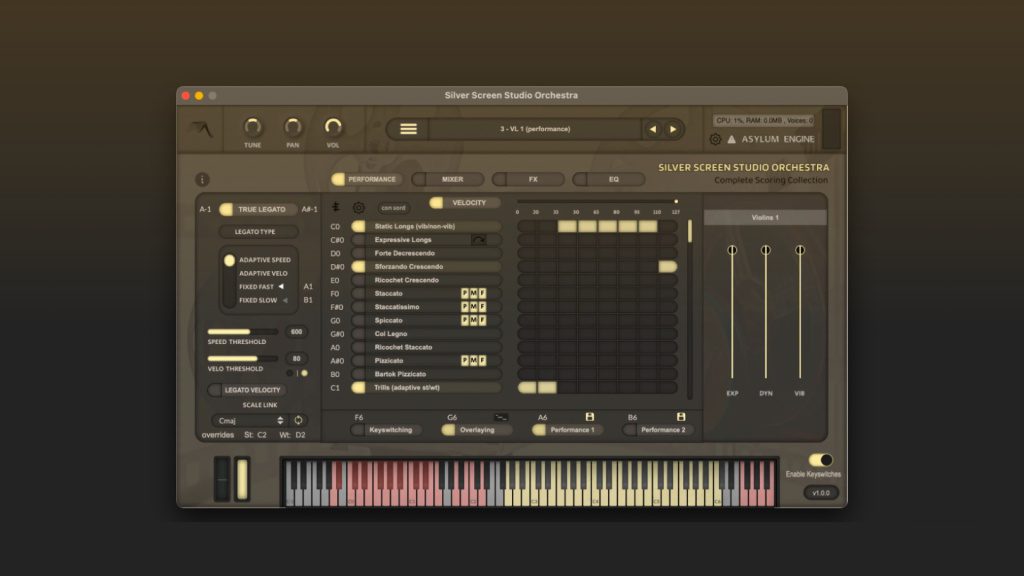Click the curve icon on Expressive Longs row
The image size is (1024, 576).
tap(478, 240)
